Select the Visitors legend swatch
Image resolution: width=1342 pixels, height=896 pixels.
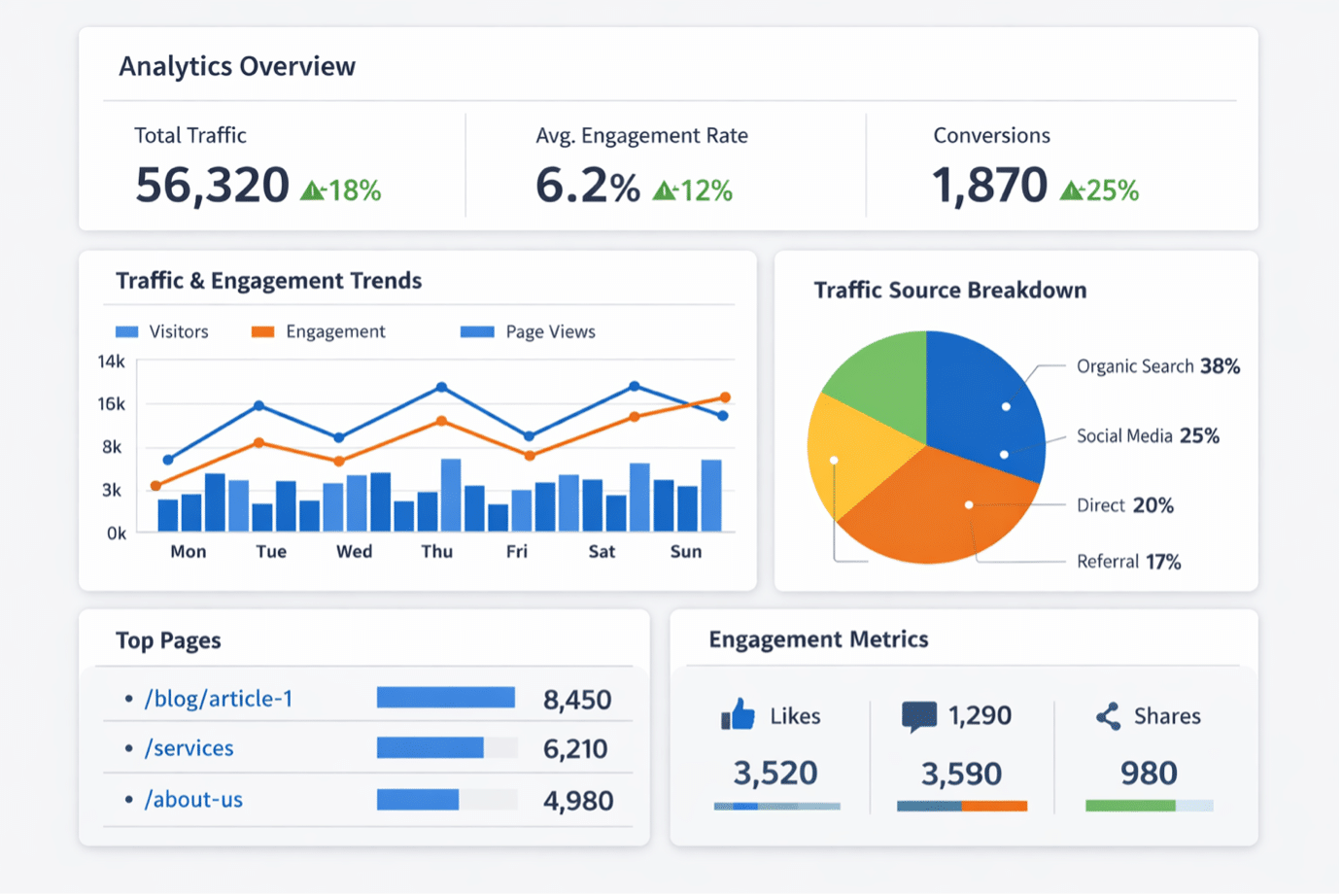click(126, 332)
